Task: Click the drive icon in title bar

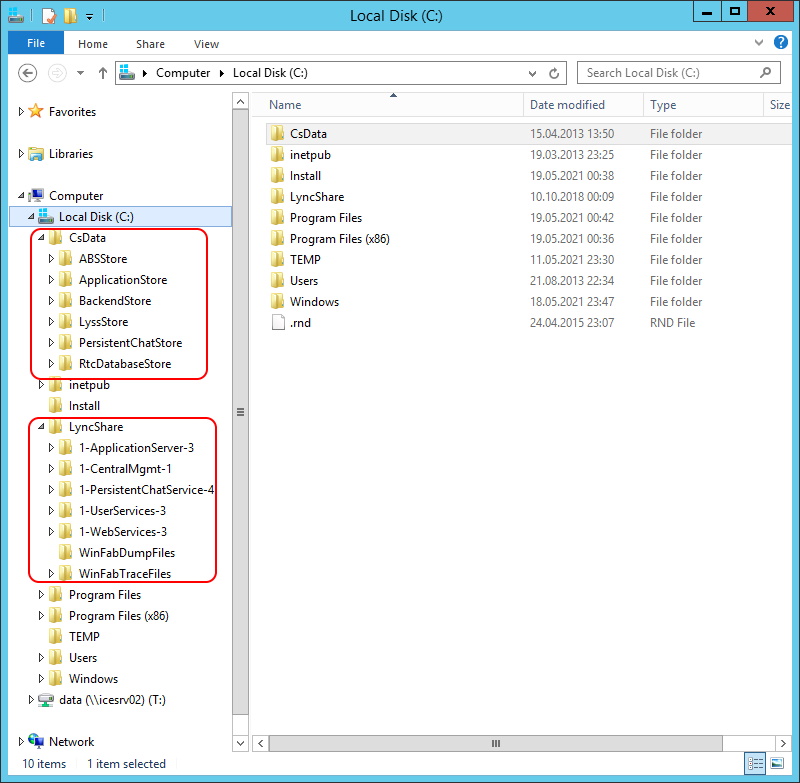Action: tap(16, 16)
